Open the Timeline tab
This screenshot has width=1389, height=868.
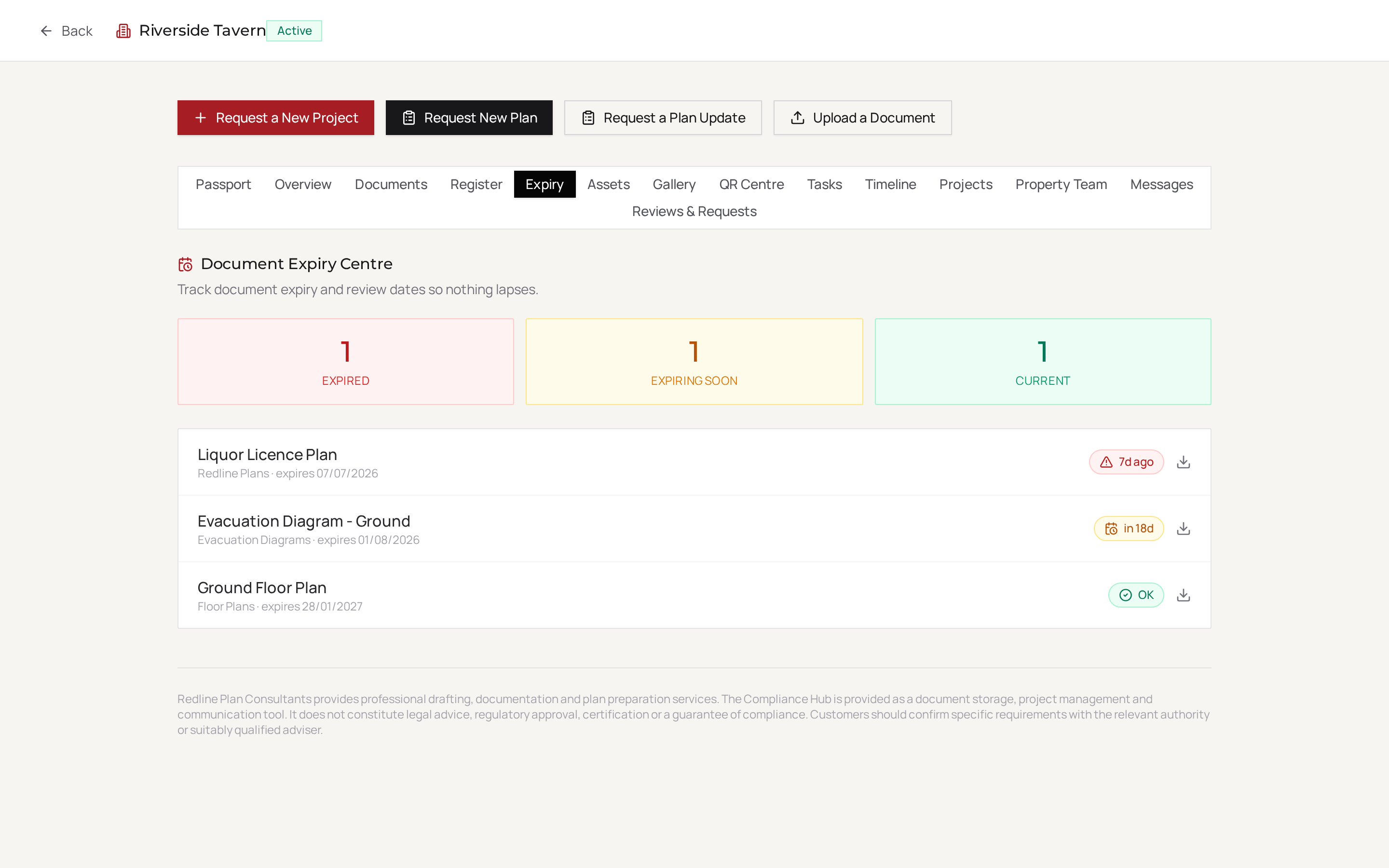(890, 184)
